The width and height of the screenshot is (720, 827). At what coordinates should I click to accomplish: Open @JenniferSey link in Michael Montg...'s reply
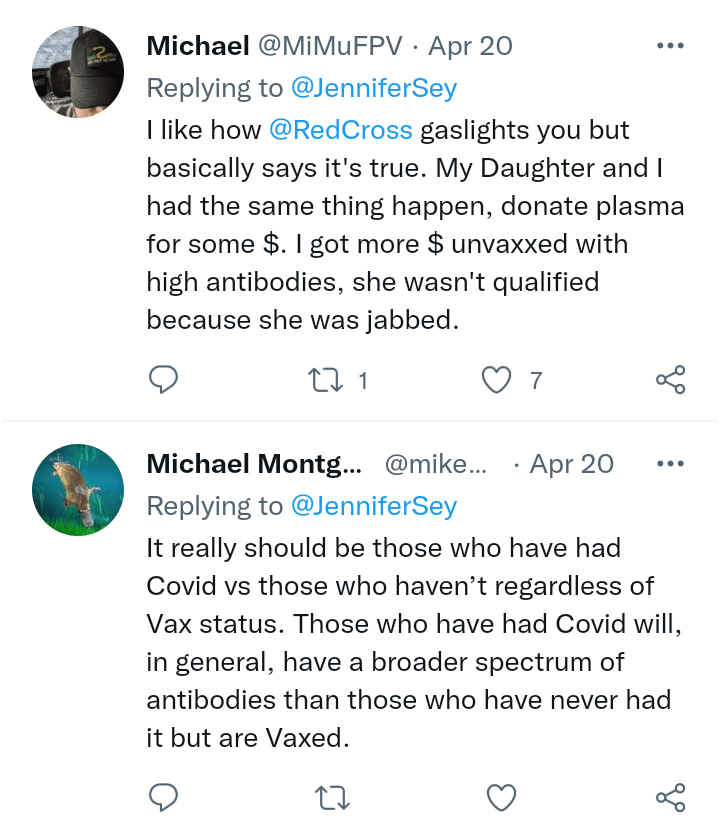373,506
